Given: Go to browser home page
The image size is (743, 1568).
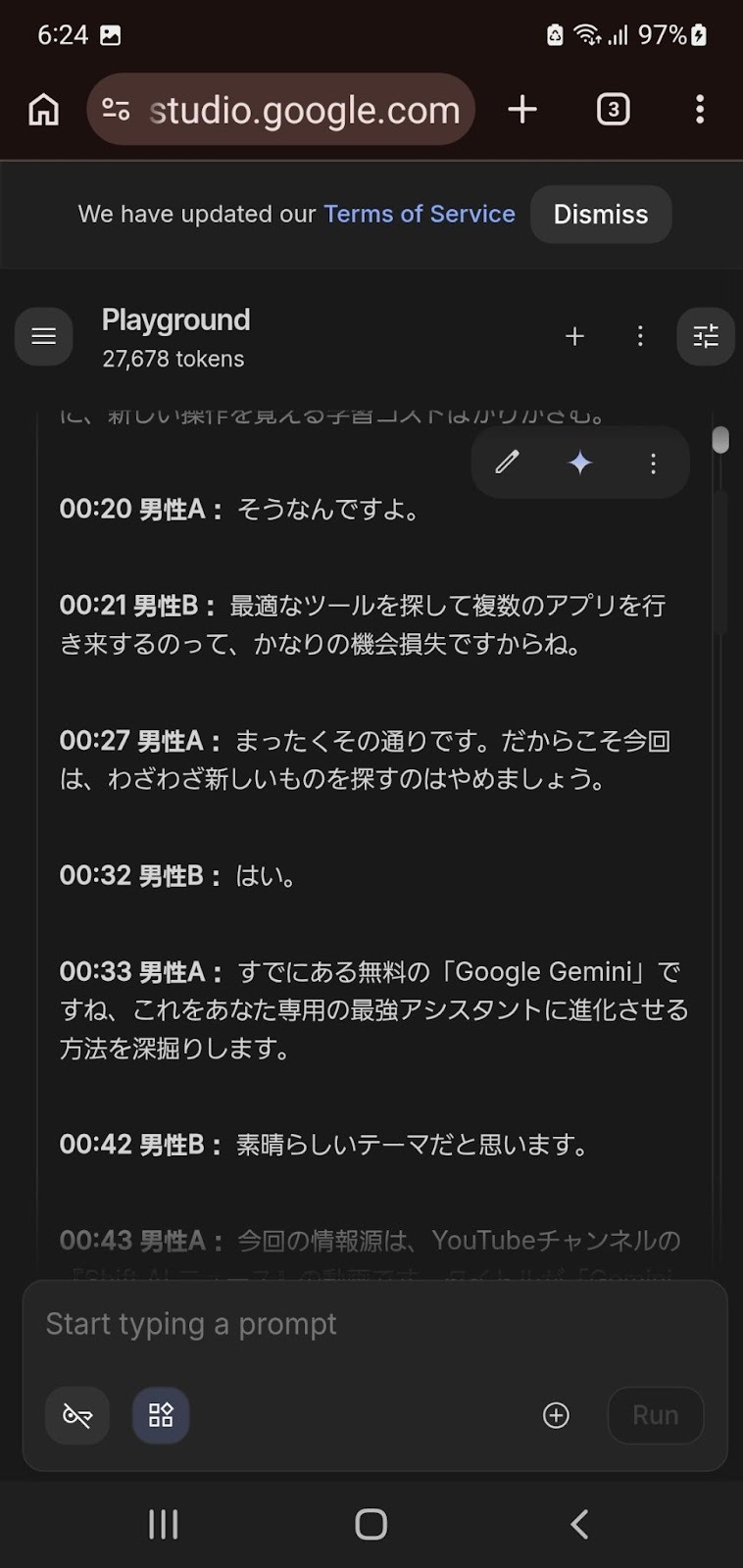Looking at the screenshot, I should [43, 110].
